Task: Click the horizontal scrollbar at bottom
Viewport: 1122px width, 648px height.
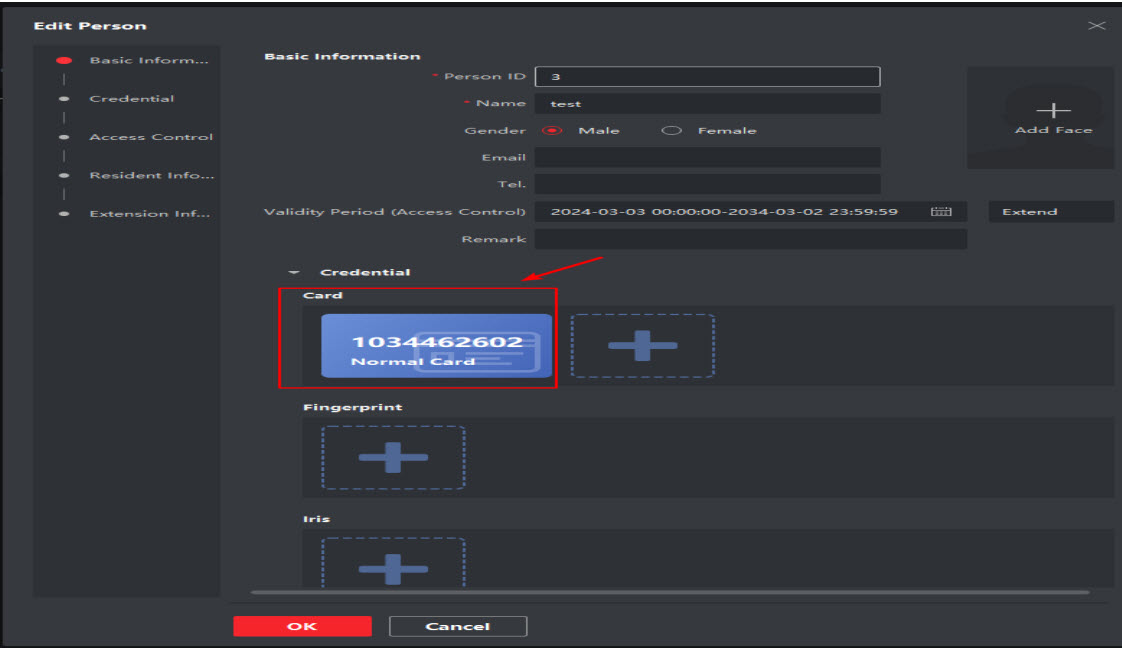Action: [670, 593]
